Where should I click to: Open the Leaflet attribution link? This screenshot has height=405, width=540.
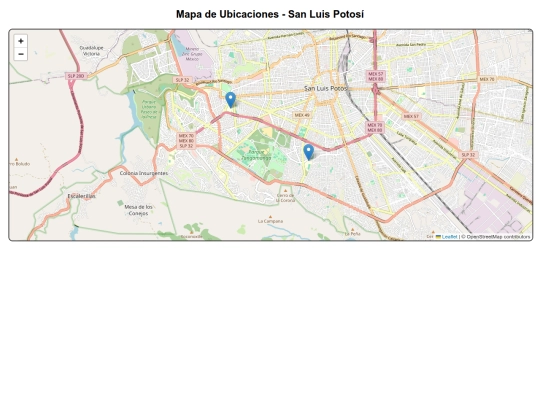pos(447,237)
